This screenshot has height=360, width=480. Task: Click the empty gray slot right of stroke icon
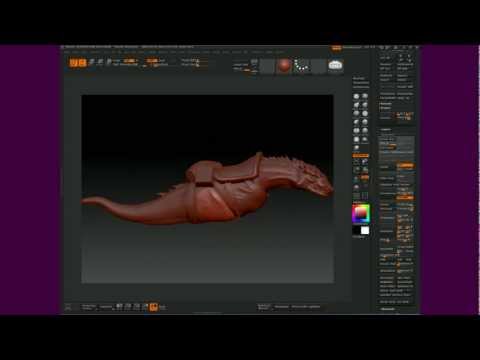pyautogui.click(x=318, y=66)
